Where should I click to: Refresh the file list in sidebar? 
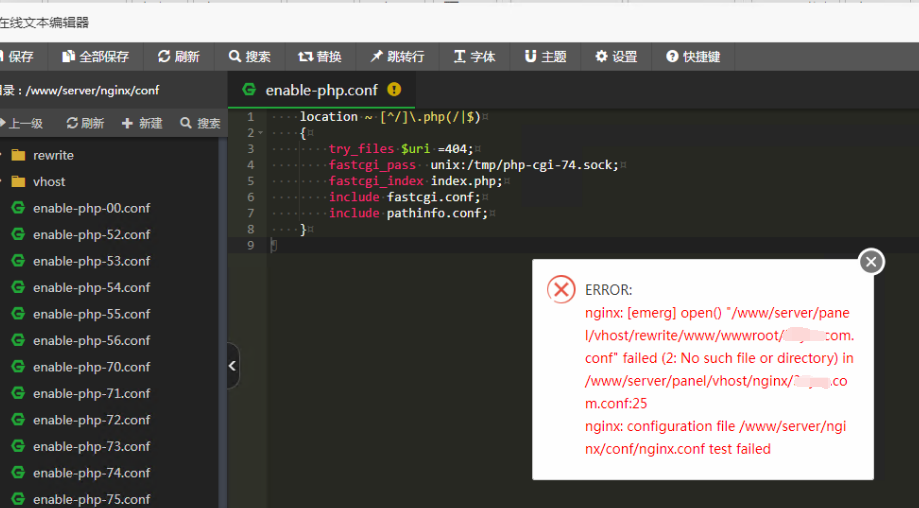85,124
